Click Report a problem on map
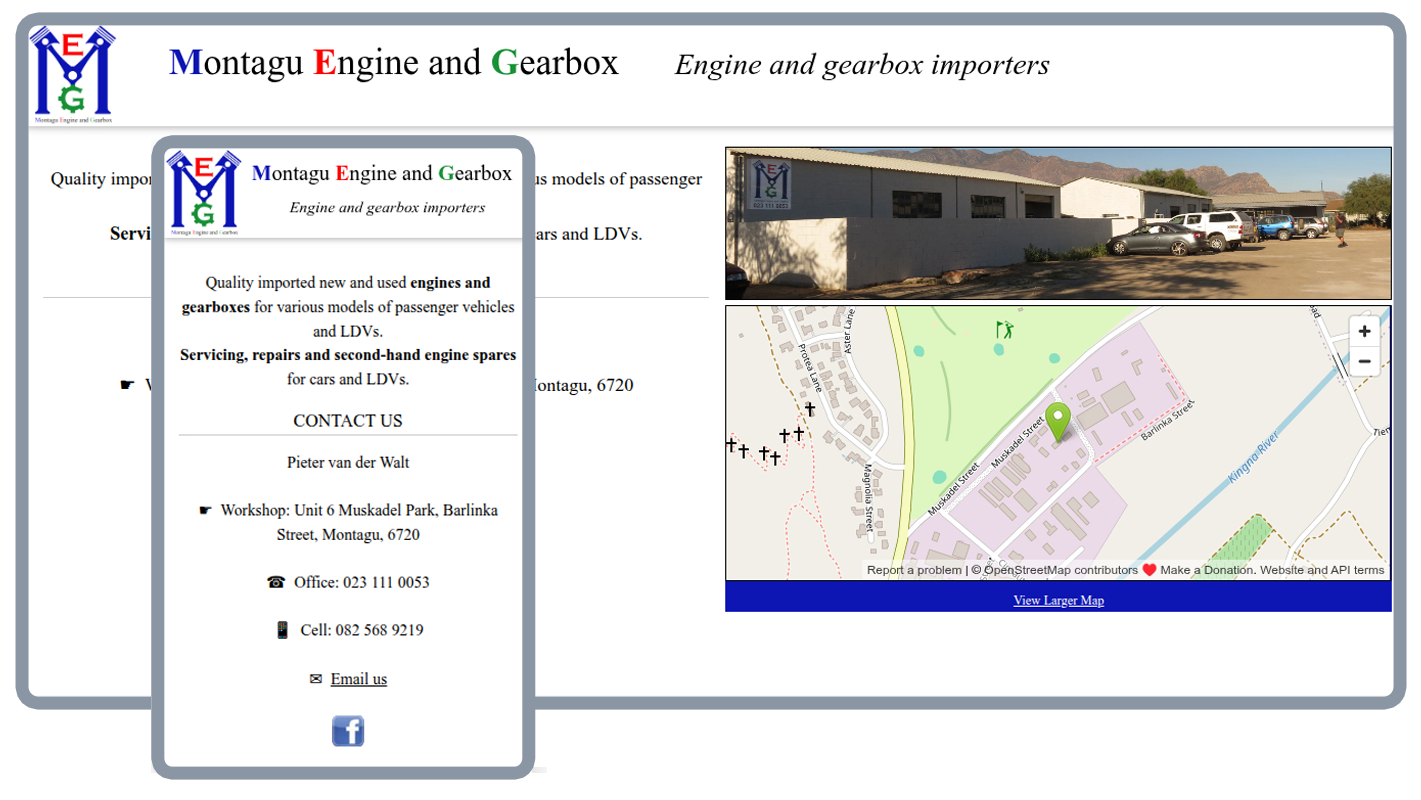 [914, 570]
